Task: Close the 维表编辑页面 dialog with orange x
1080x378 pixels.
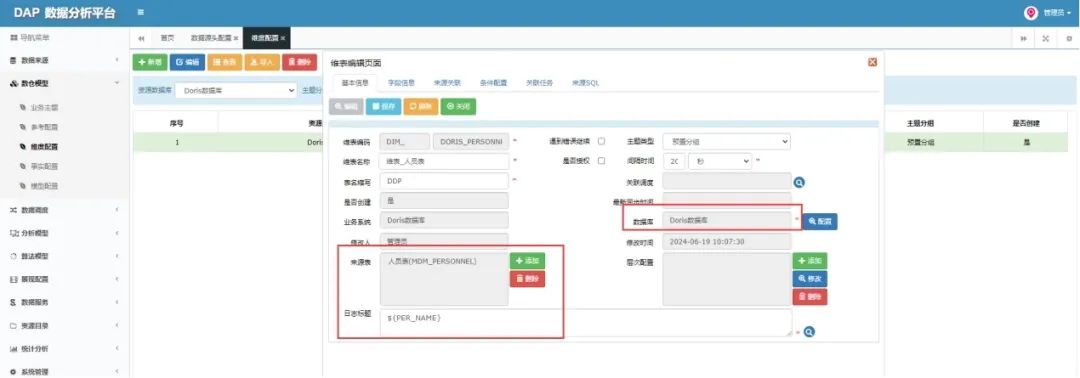Action: pos(872,62)
